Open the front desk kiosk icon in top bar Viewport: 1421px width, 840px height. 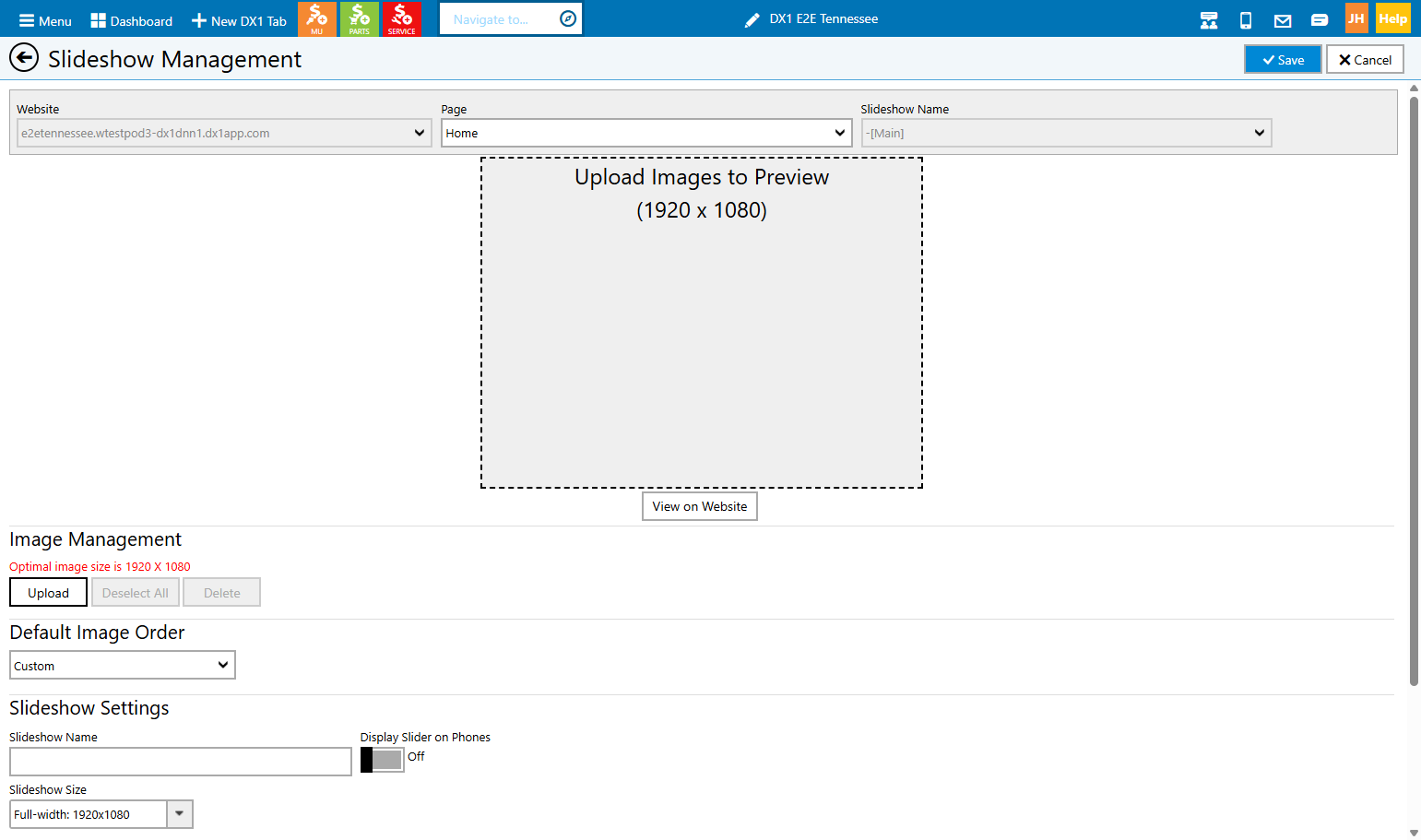[1209, 19]
